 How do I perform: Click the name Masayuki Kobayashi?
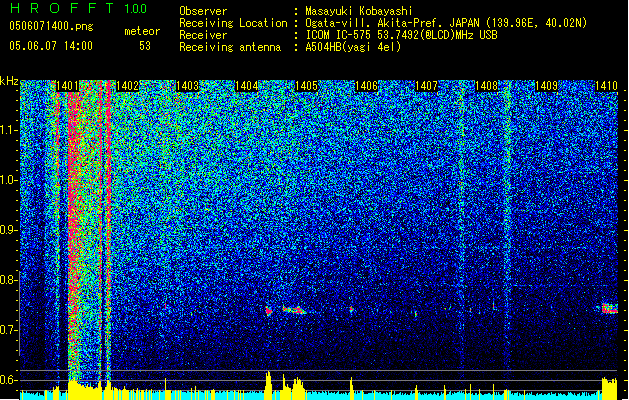click(359, 11)
